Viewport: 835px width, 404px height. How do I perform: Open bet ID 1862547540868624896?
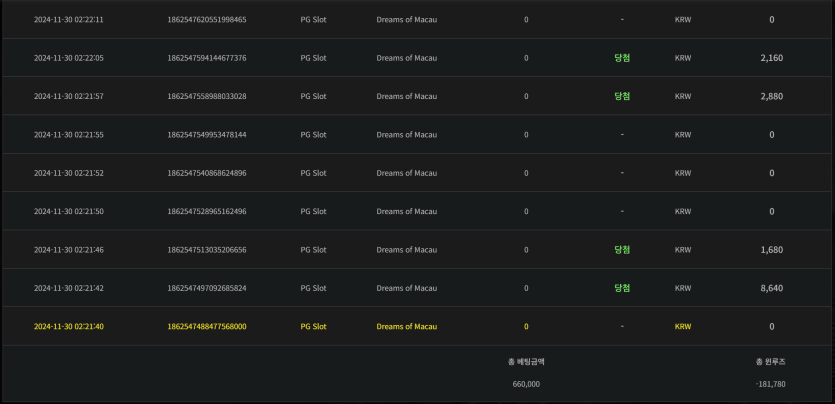click(x=207, y=173)
